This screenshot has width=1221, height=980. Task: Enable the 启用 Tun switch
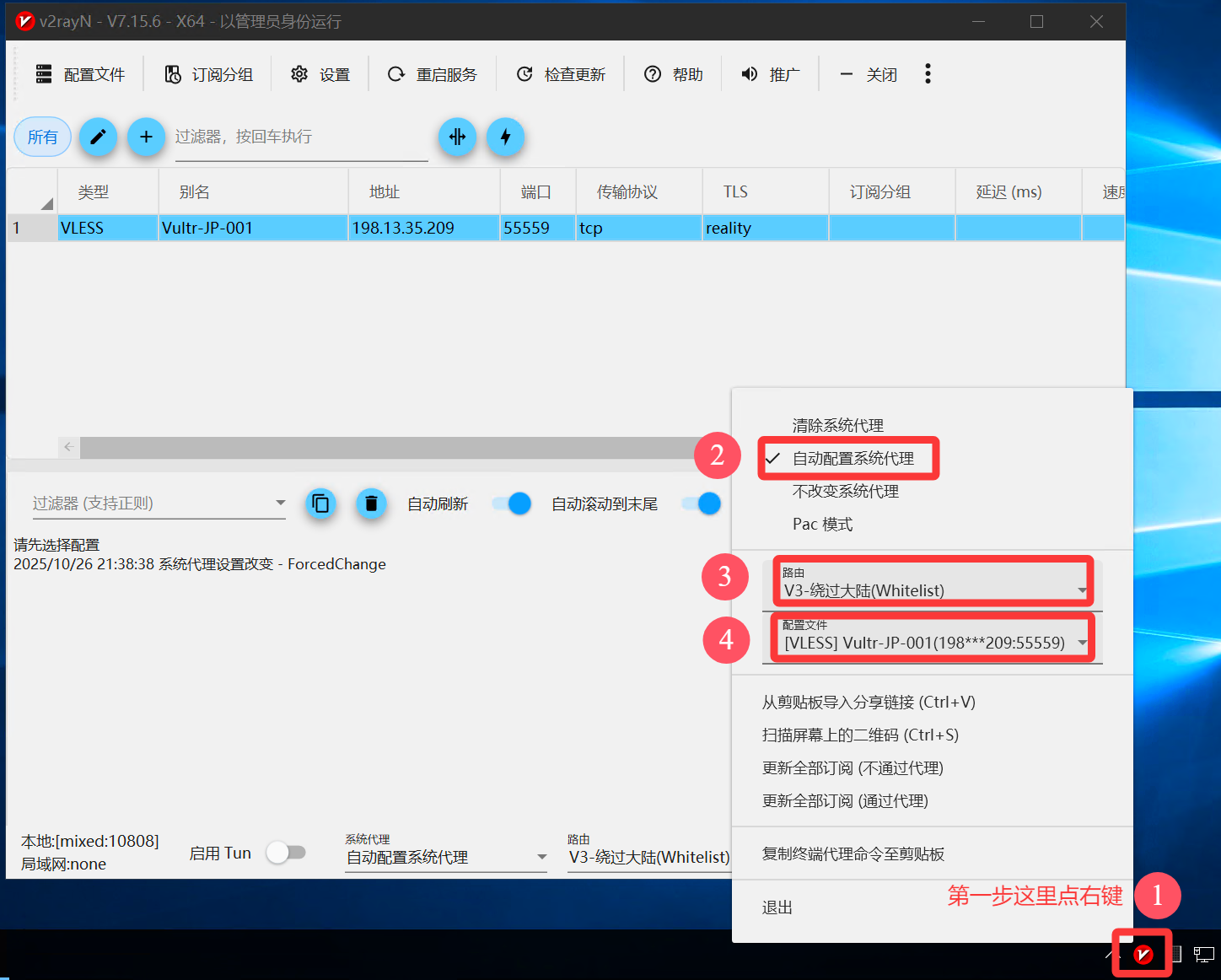pyautogui.click(x=286, y=853)
